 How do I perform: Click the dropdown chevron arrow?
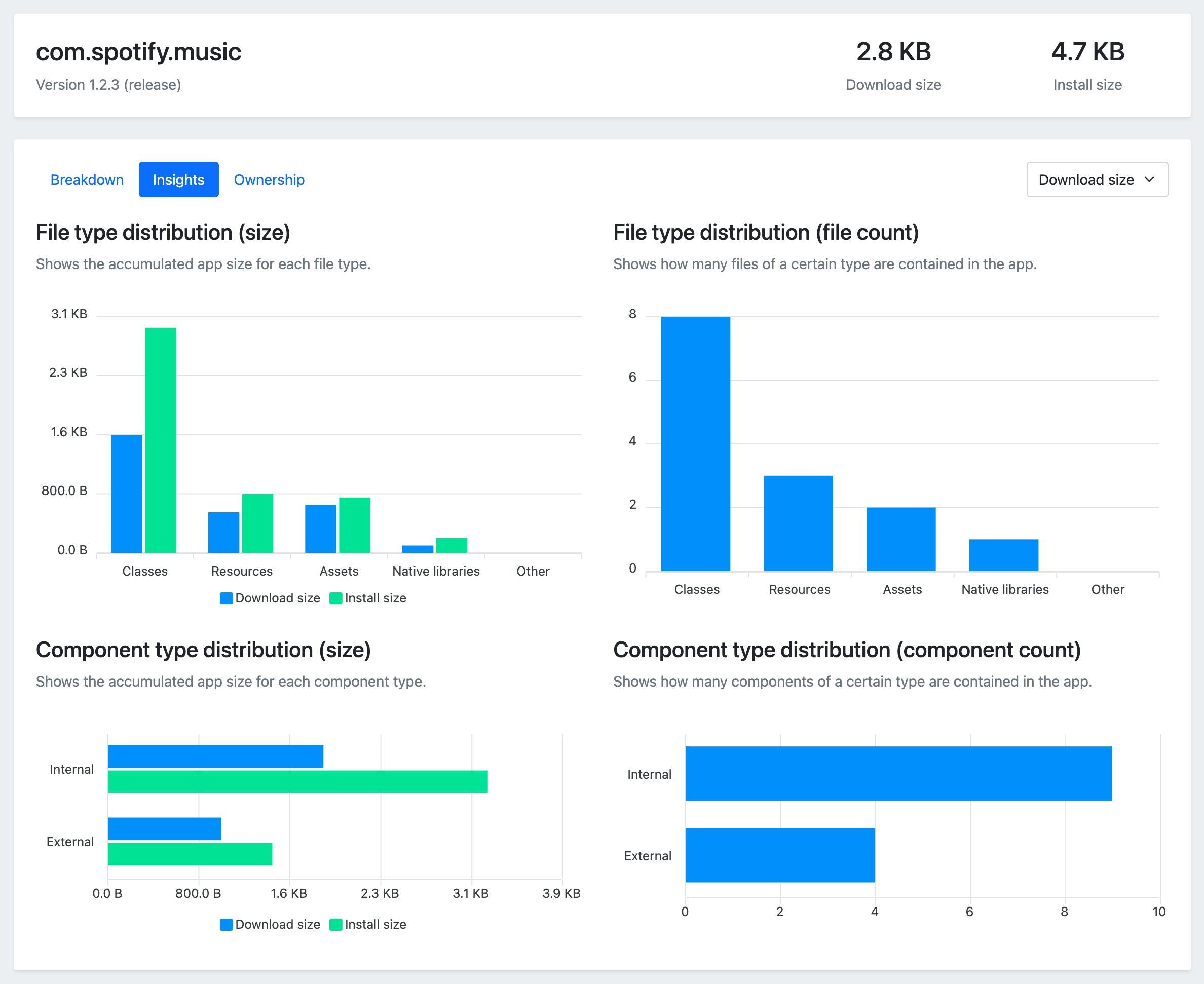click(x=1149, y=180)
